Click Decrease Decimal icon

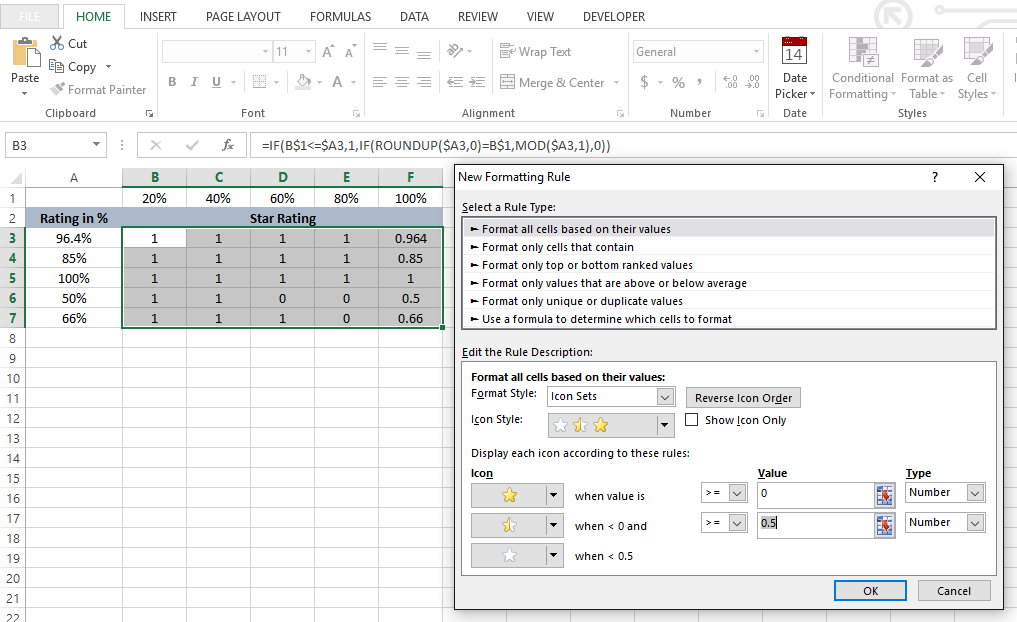pos(752,82)
